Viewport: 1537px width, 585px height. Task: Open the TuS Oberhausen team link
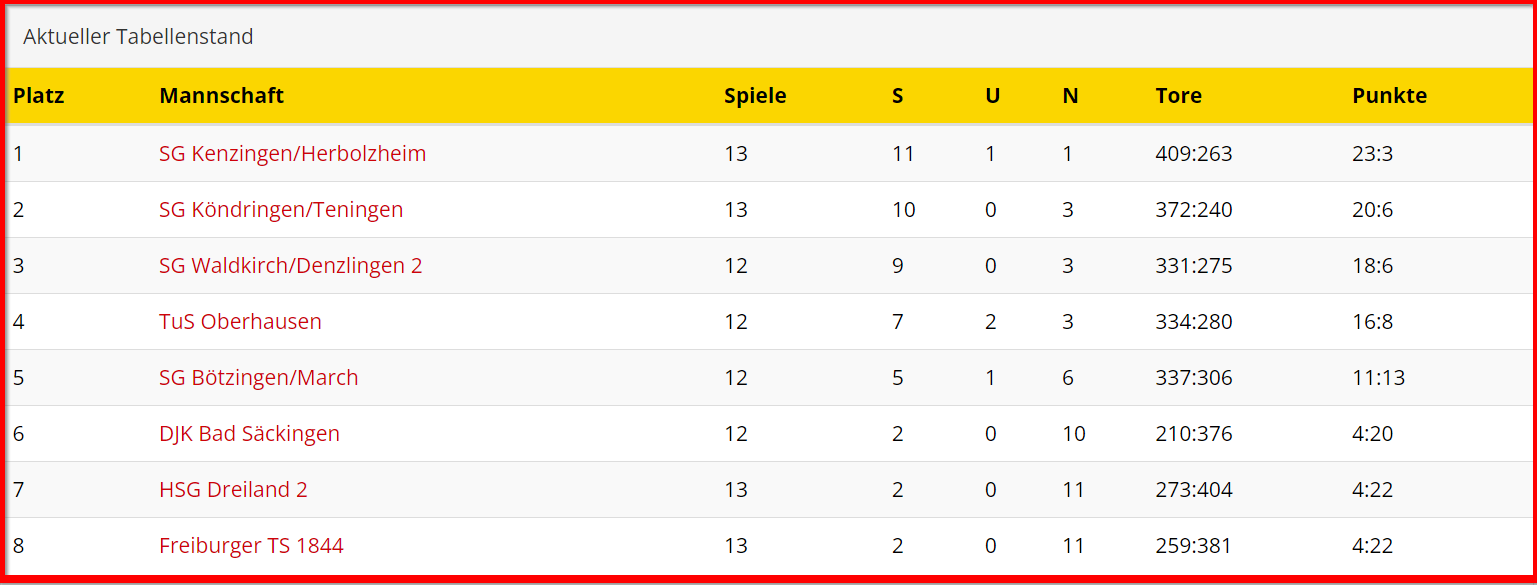[x=240, y=322]
